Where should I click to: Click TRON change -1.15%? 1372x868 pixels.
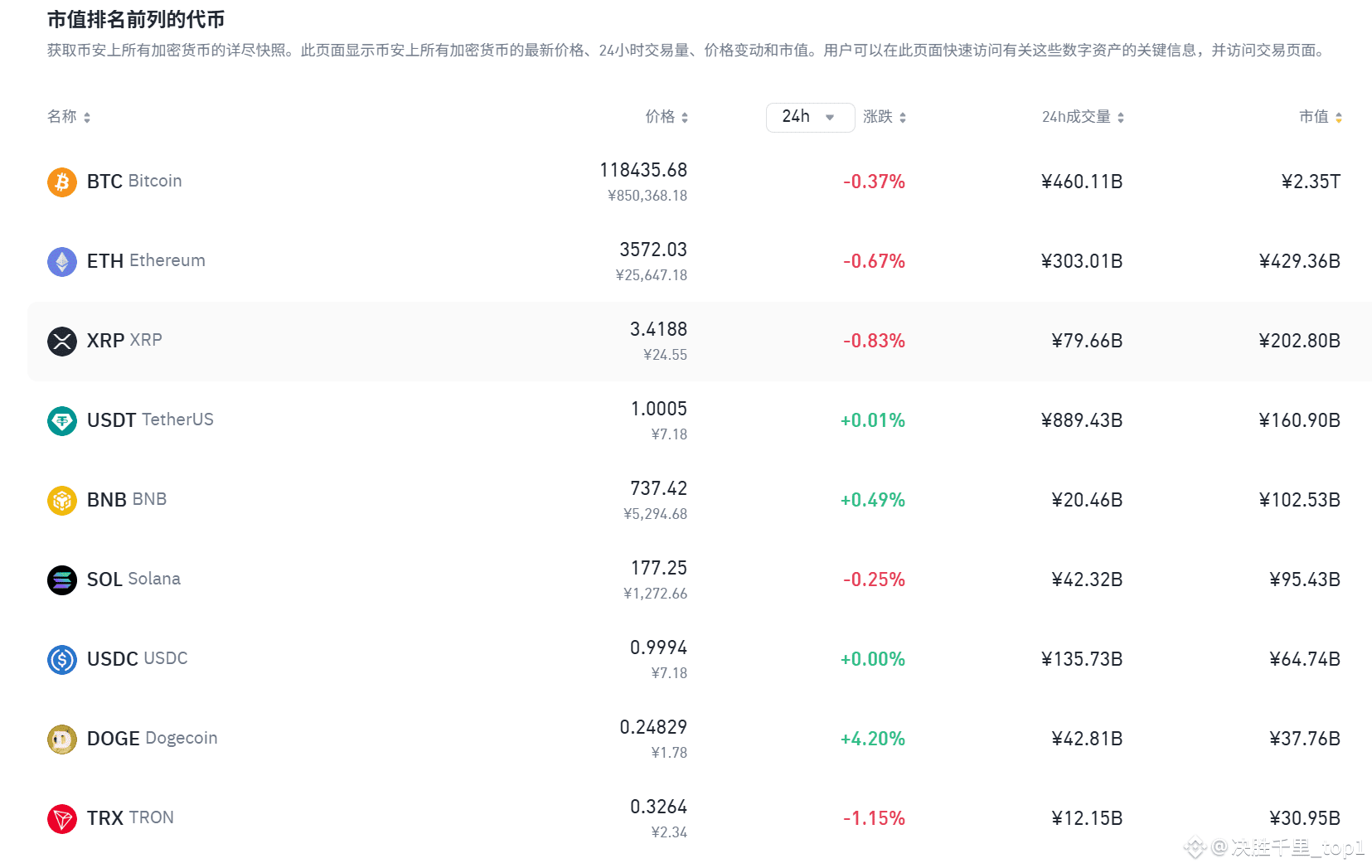tap(874, 818)
